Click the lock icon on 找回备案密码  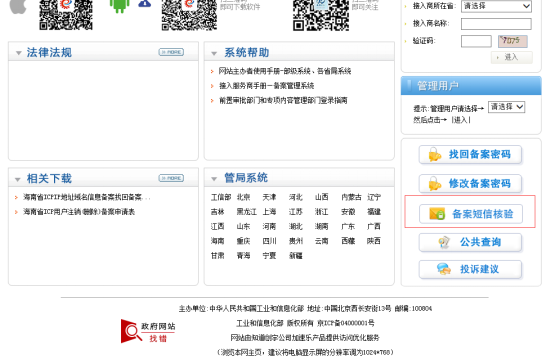tap(434, 155)
